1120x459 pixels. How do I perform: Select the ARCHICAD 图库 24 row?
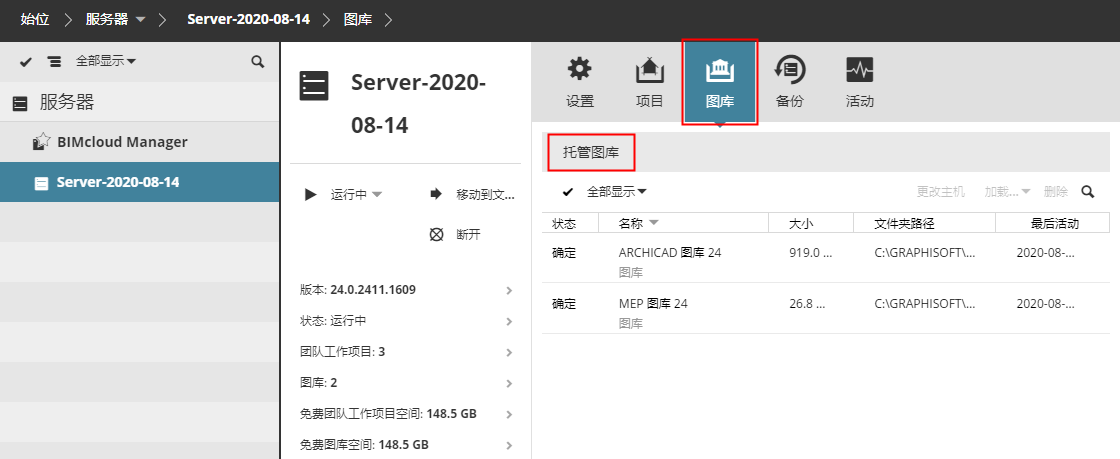pos(826,258)
